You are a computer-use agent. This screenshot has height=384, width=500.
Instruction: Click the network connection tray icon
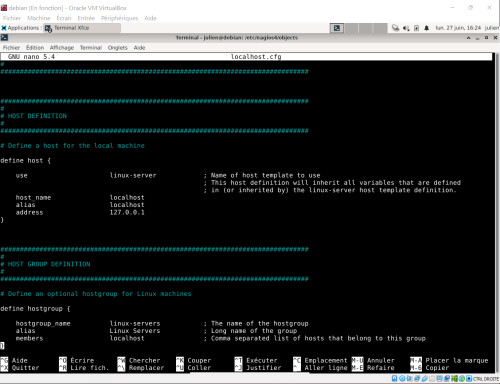[x=396, y=28]
